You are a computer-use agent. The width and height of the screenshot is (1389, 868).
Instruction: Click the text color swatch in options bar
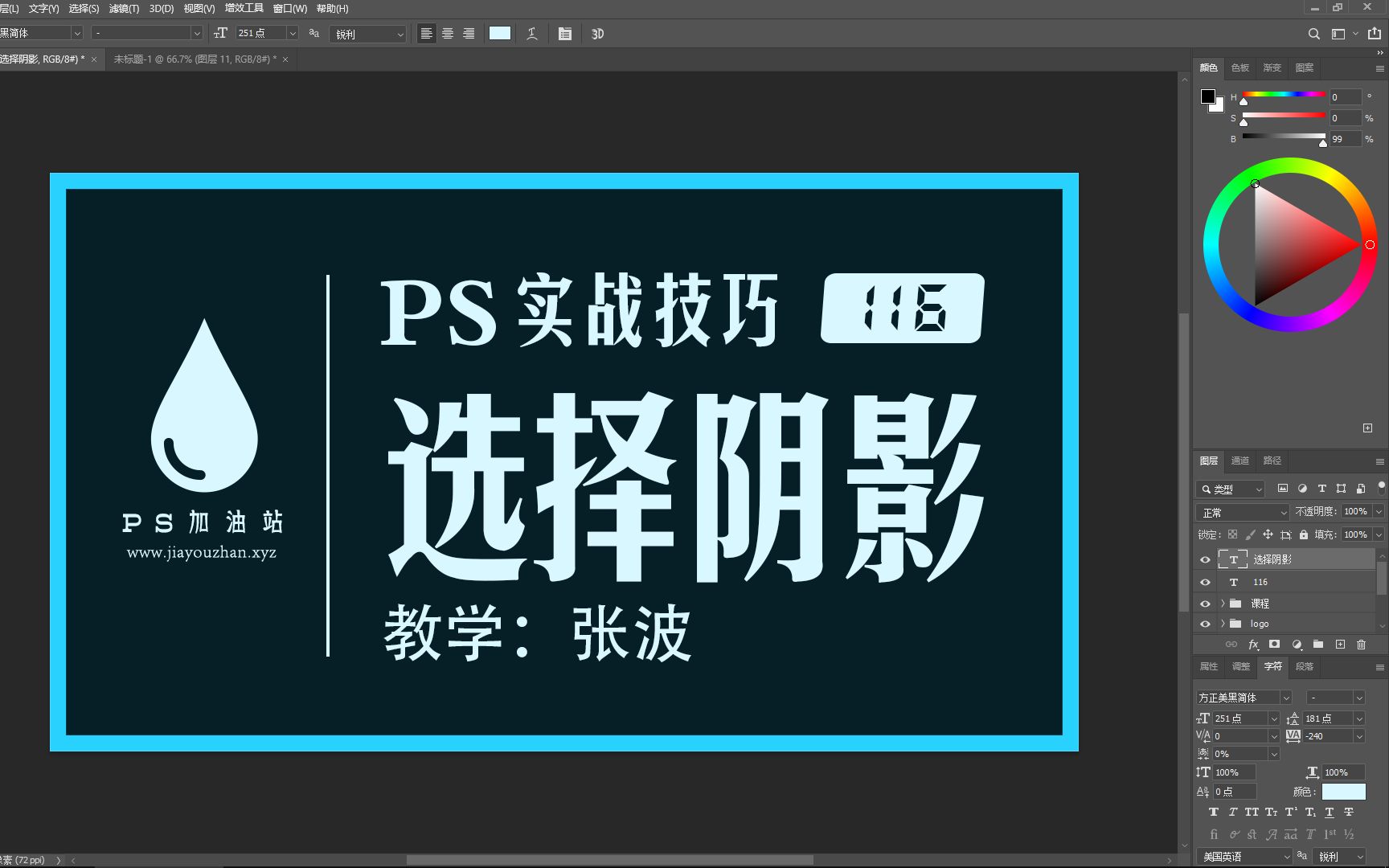[500, 33]
